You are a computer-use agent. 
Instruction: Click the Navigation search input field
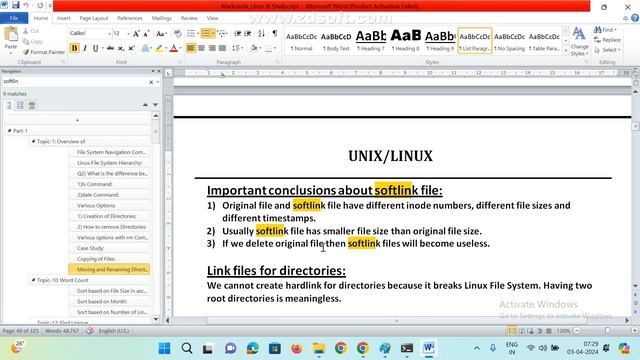75,82
